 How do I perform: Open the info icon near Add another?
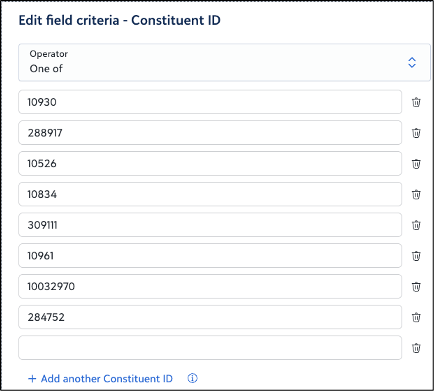pos(192,378)
